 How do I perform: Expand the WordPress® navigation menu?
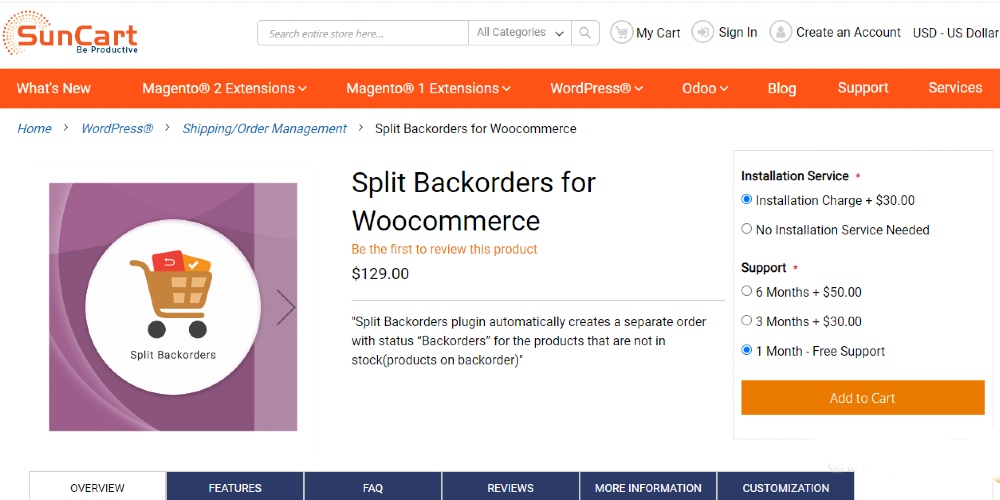(x=597, y=88)
